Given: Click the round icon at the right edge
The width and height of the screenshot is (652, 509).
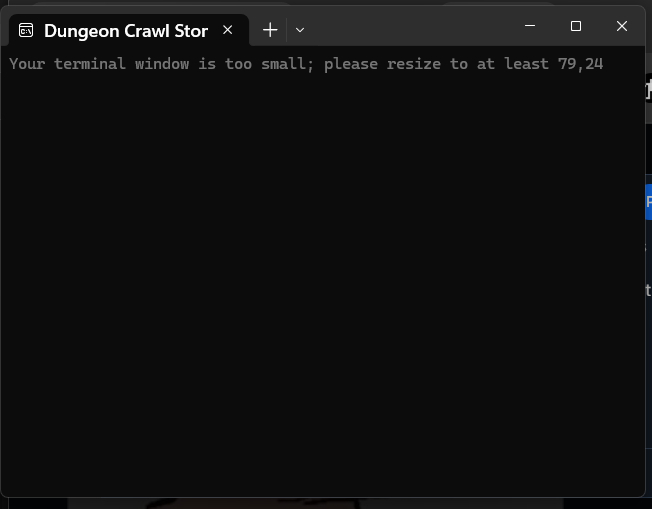Looking at the screenshot, I should 649,88.
